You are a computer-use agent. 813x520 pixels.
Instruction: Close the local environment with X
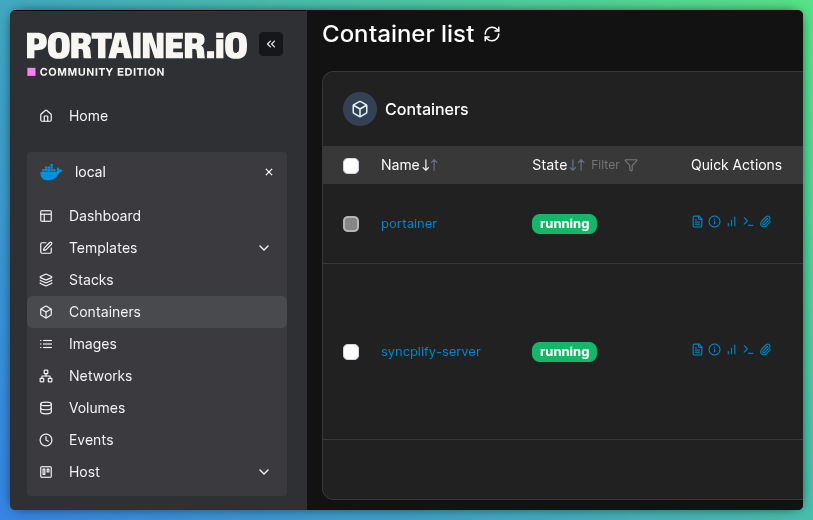269,172
